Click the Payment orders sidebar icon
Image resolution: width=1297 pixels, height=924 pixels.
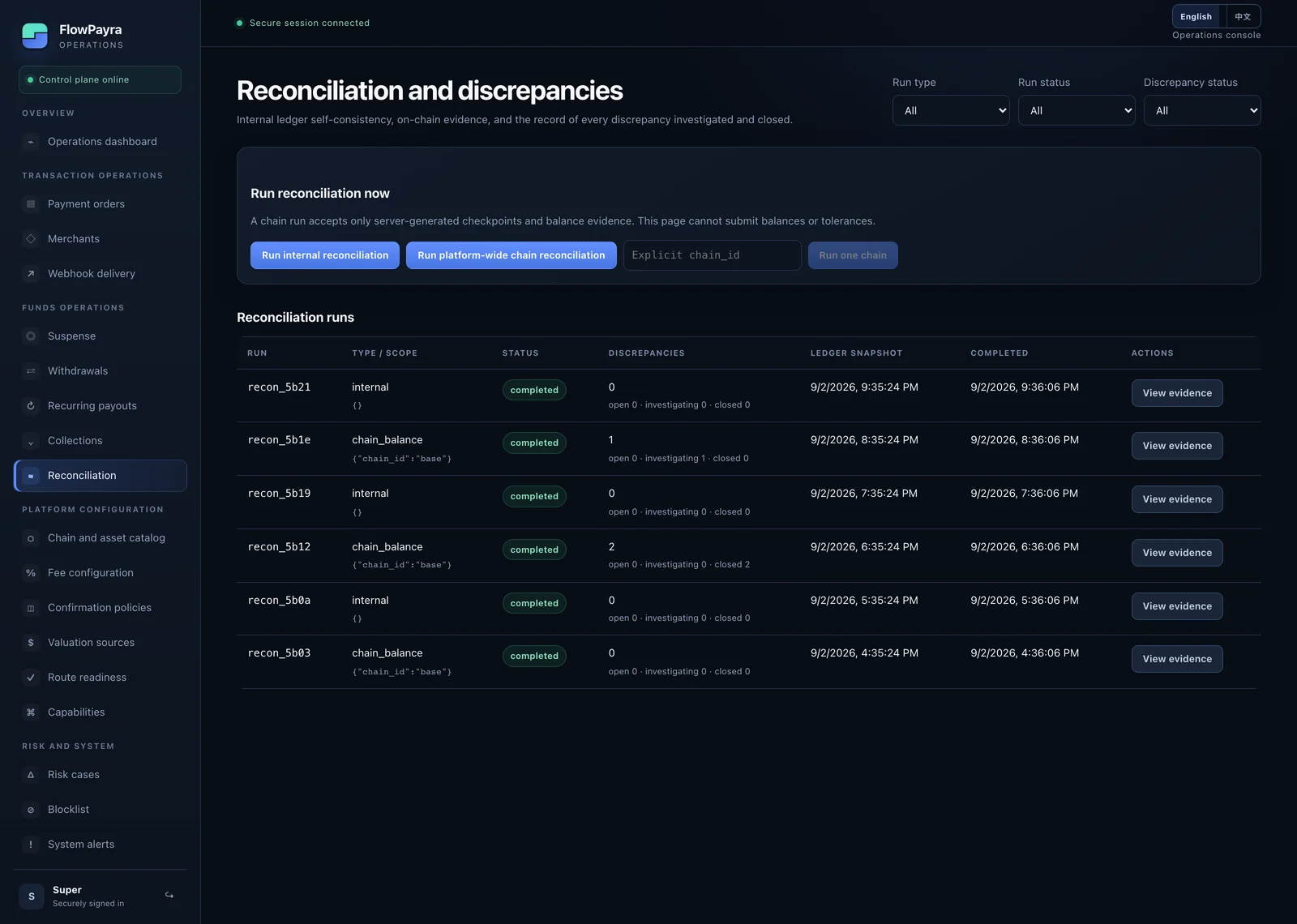tap(31, 204)
